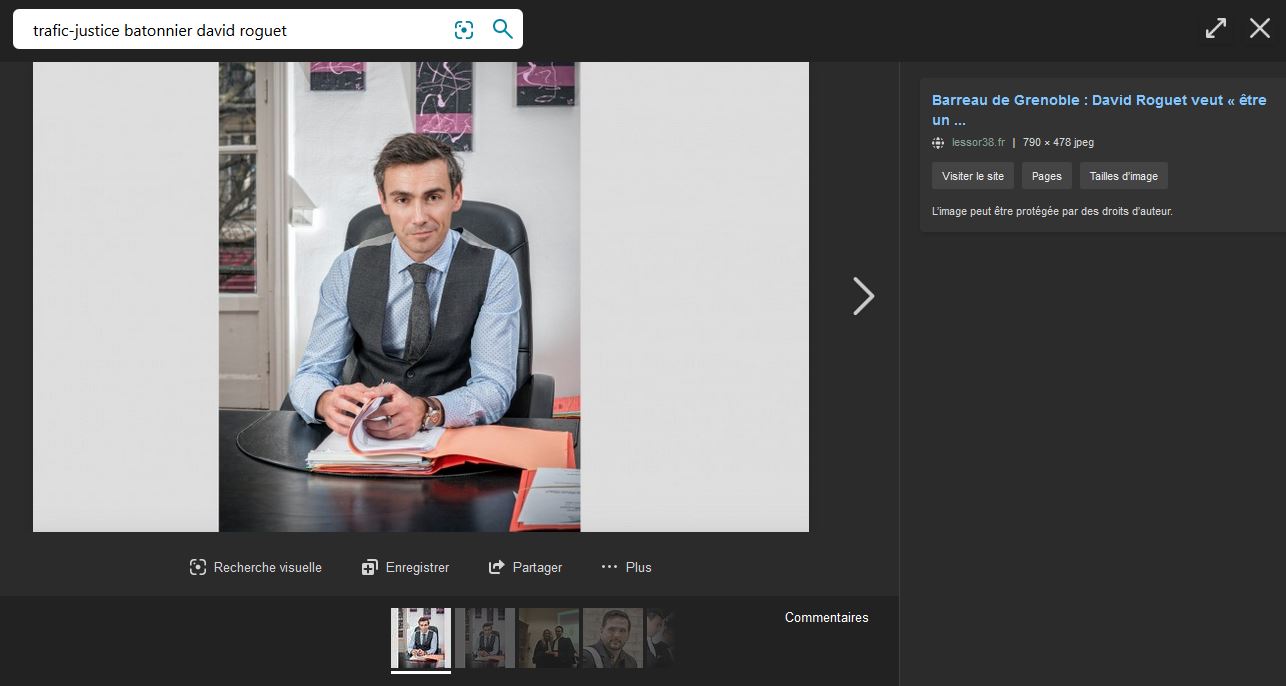1286x686 pixels.
Task: Open the Pages button
Action: (x=1047, y=176)
